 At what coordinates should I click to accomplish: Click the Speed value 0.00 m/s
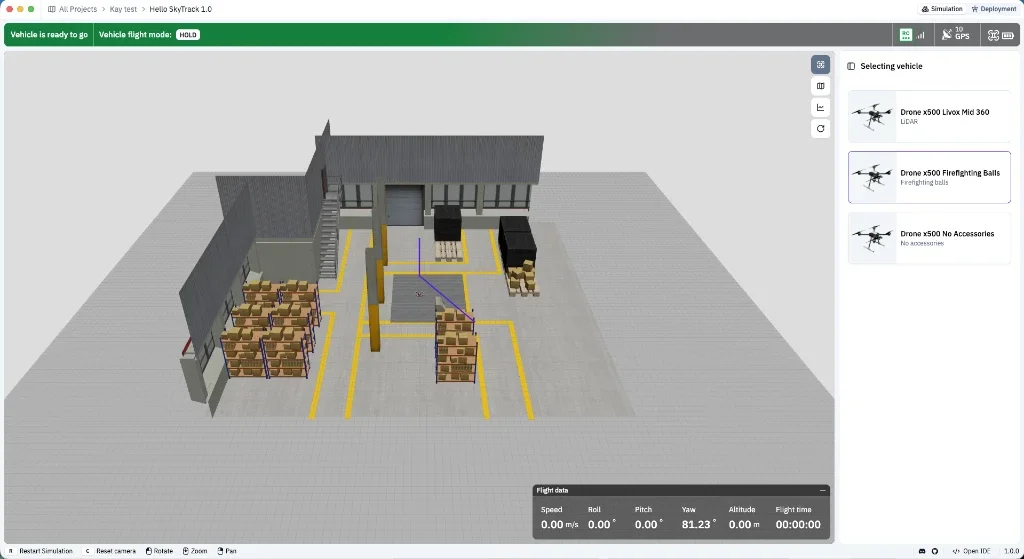560,524
